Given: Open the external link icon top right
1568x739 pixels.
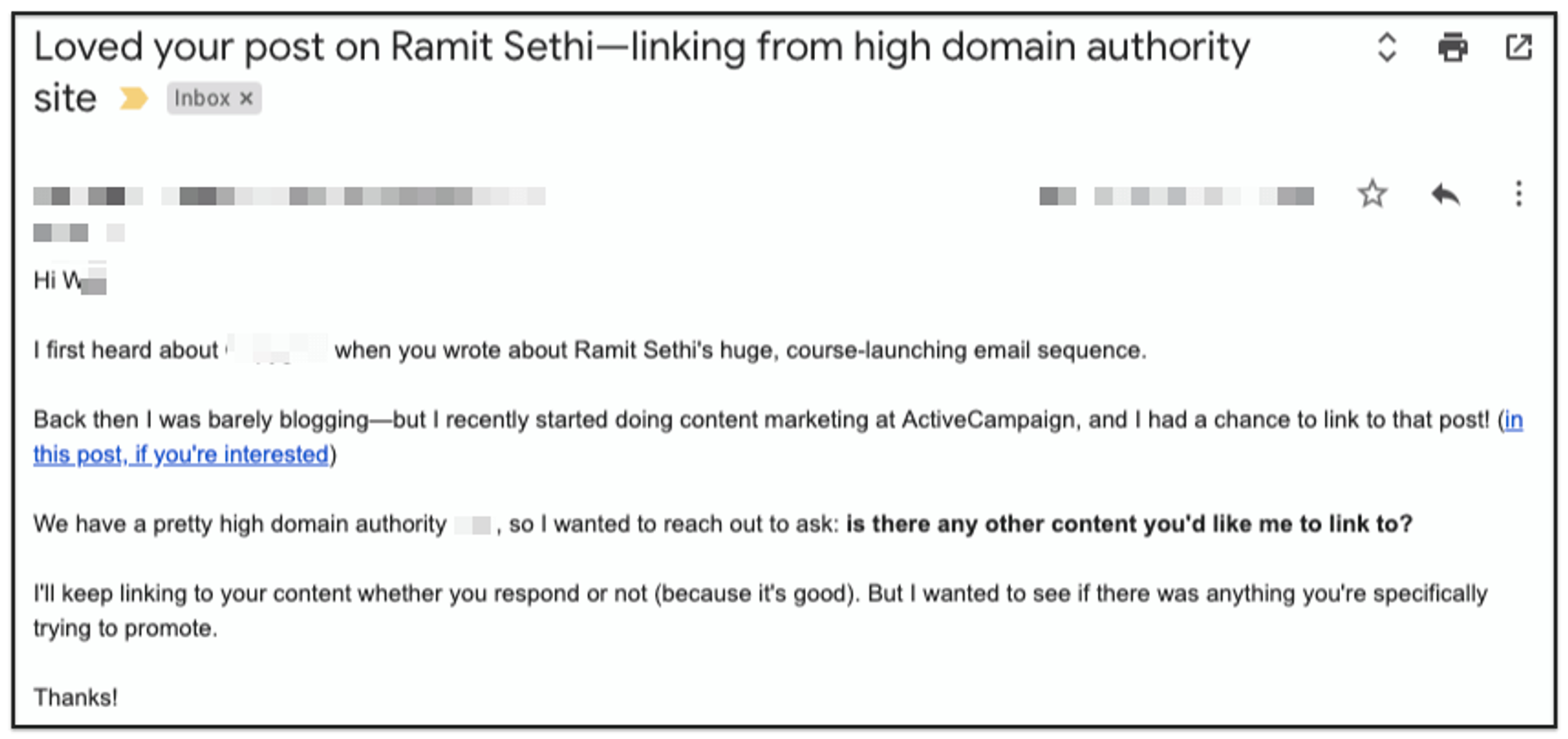Looking at the screenshot, I should point(1519,47).
